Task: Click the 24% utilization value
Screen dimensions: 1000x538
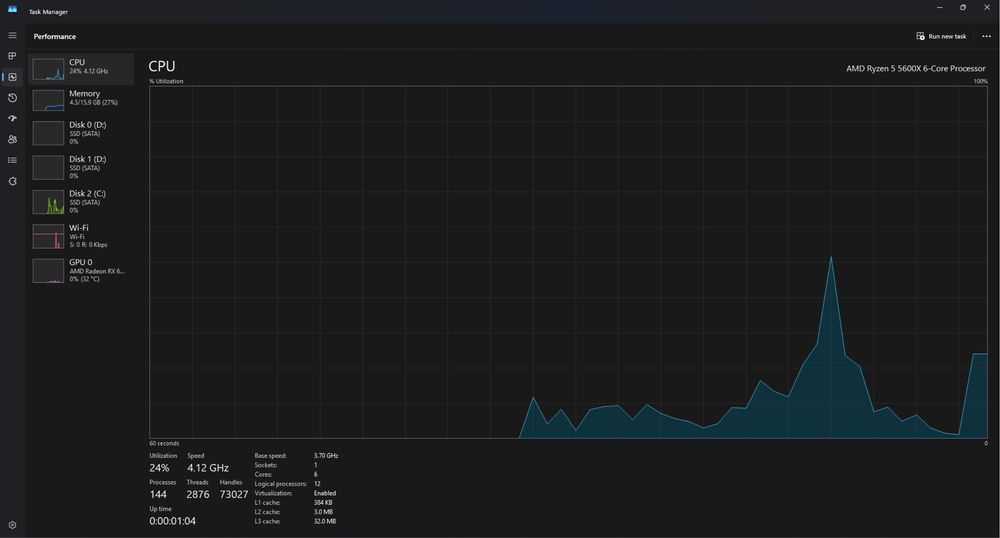Action: [159, 468]
